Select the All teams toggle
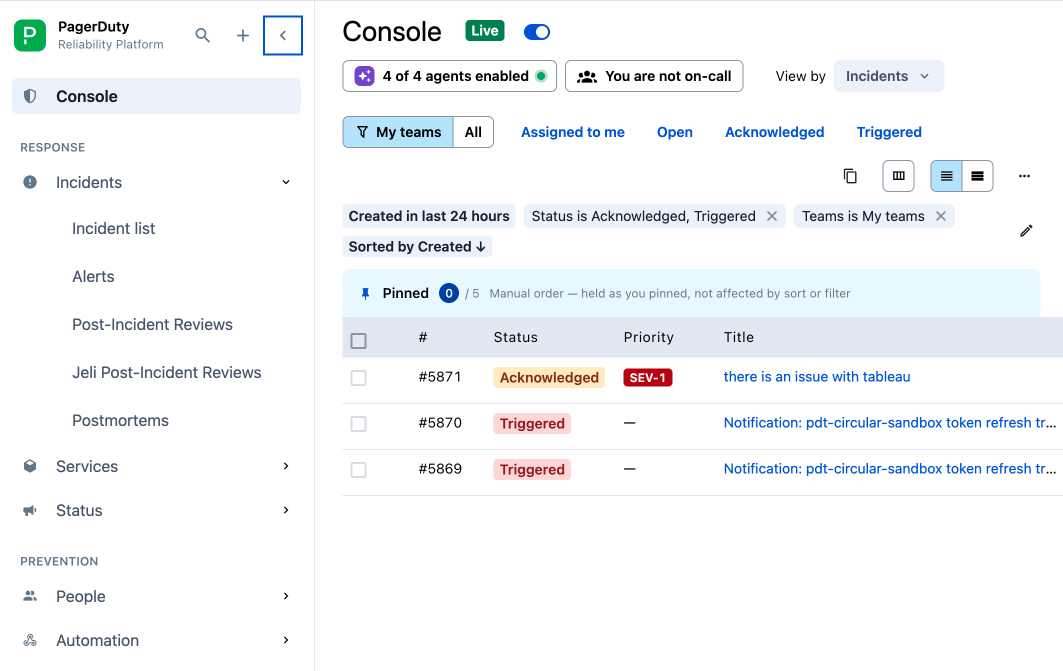Viewport: 1063px width, 671px height. [473, 132]
